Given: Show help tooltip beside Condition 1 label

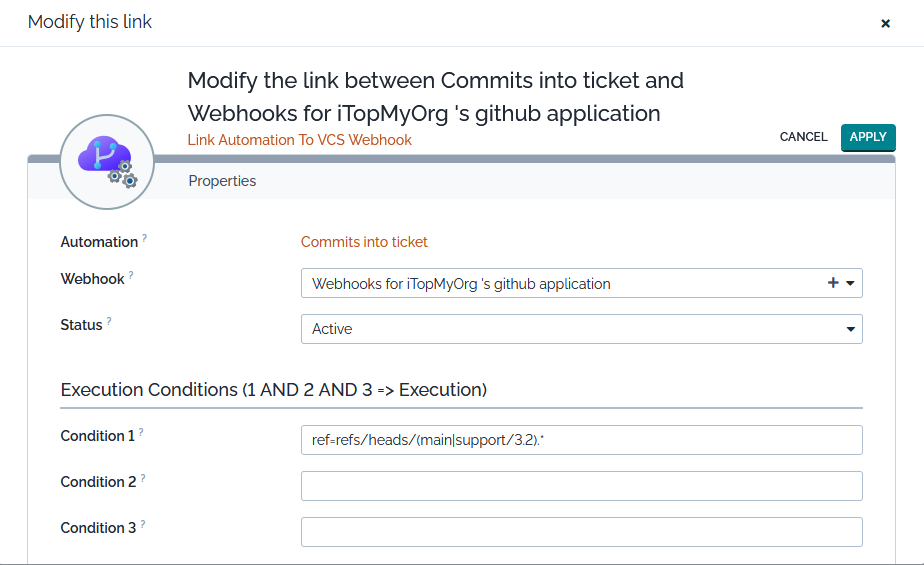Looking at the screenshot, I should click(x=141, y=432).
